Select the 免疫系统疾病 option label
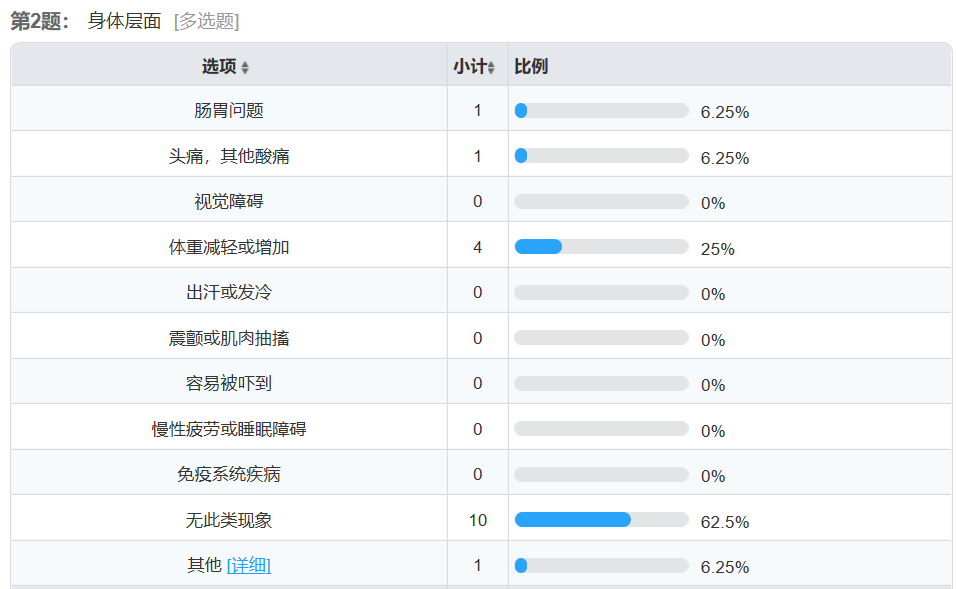Screen dimensions: 958x589 point(229,474)
